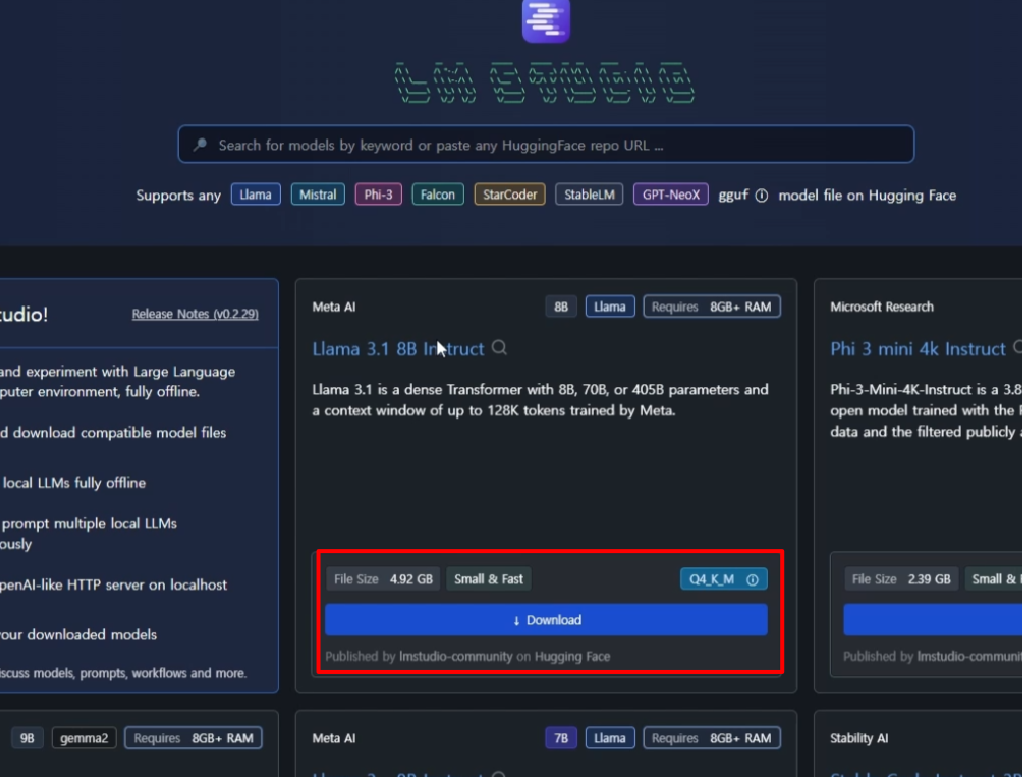Choose the StableLM tag

tap(589, 194)
